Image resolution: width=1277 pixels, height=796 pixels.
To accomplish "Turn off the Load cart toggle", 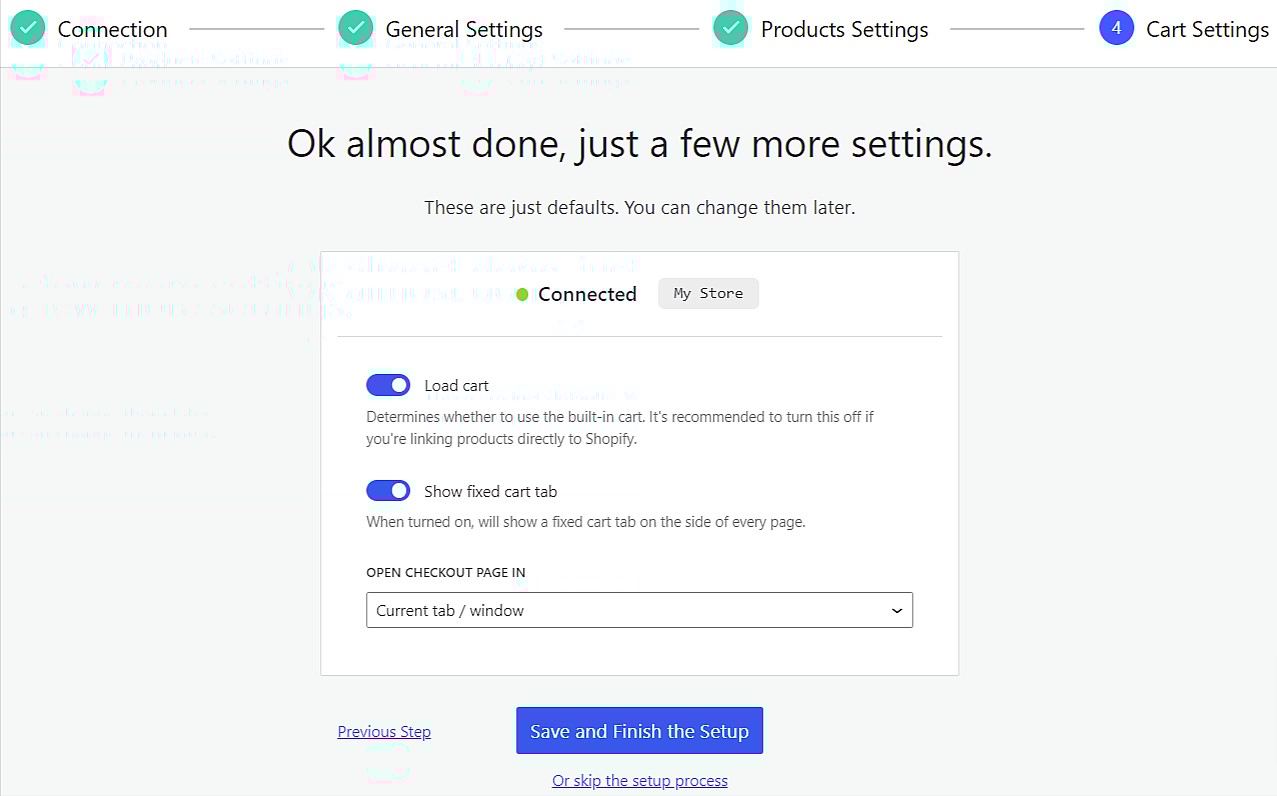I will (x=388, y=385).
